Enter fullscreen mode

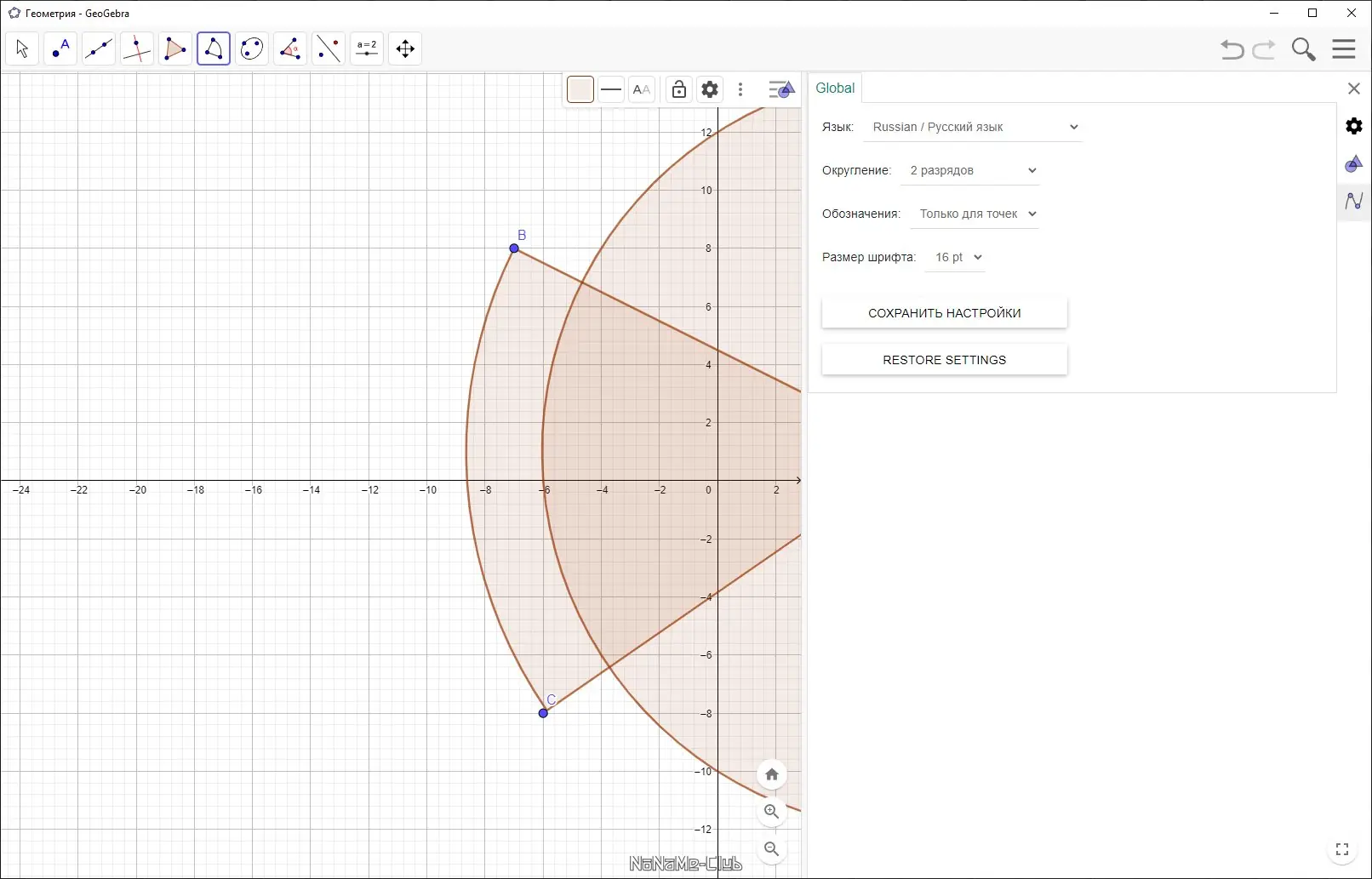click(1342, 849)
